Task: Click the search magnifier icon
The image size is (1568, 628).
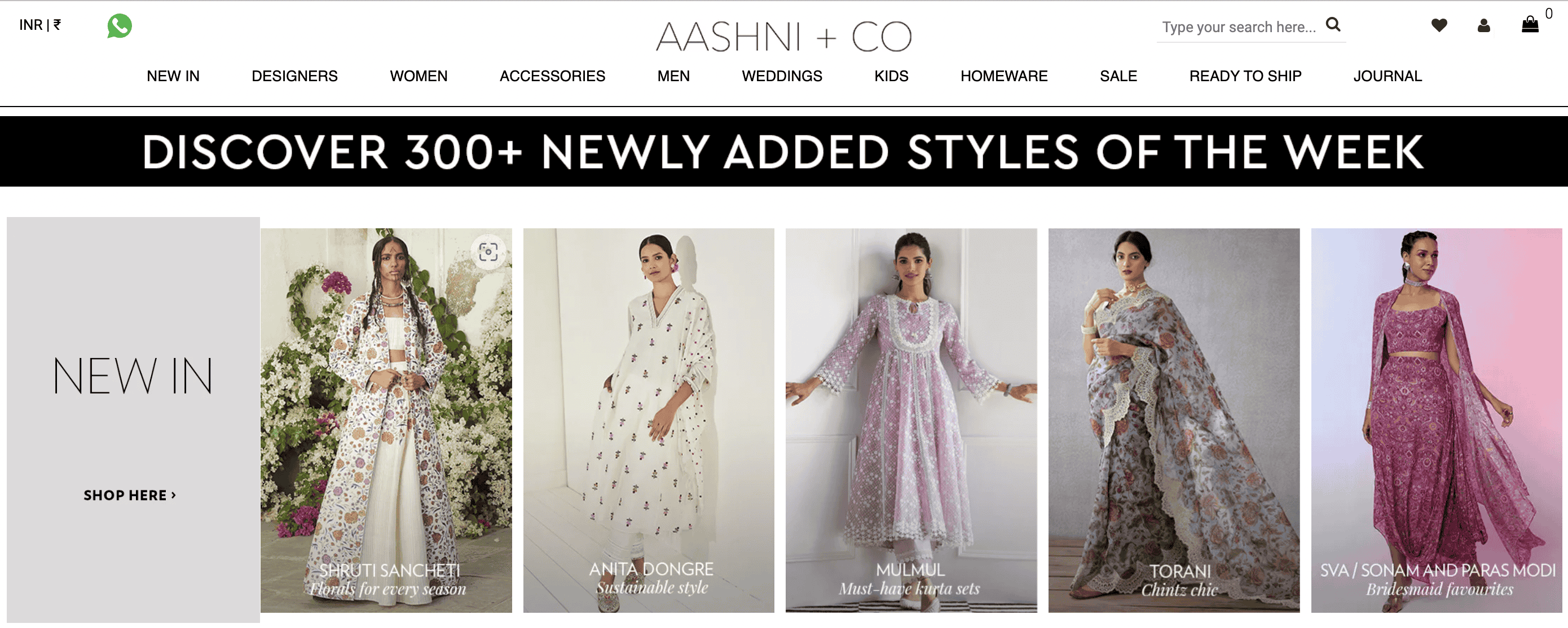Action: click(x=1333, y=24)
